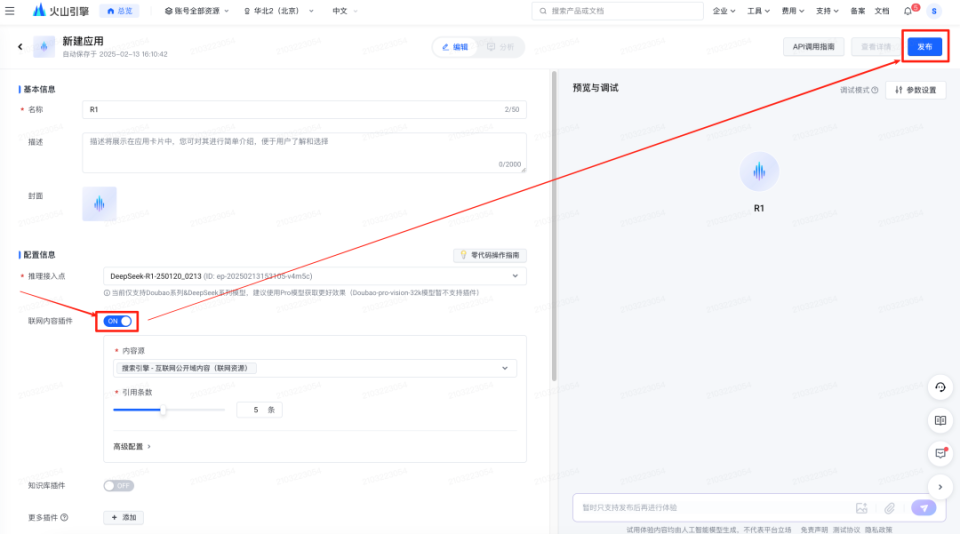Open the 内容源 search engine dropdown
This screenshot has width=960, height=534.
point(315,368)
